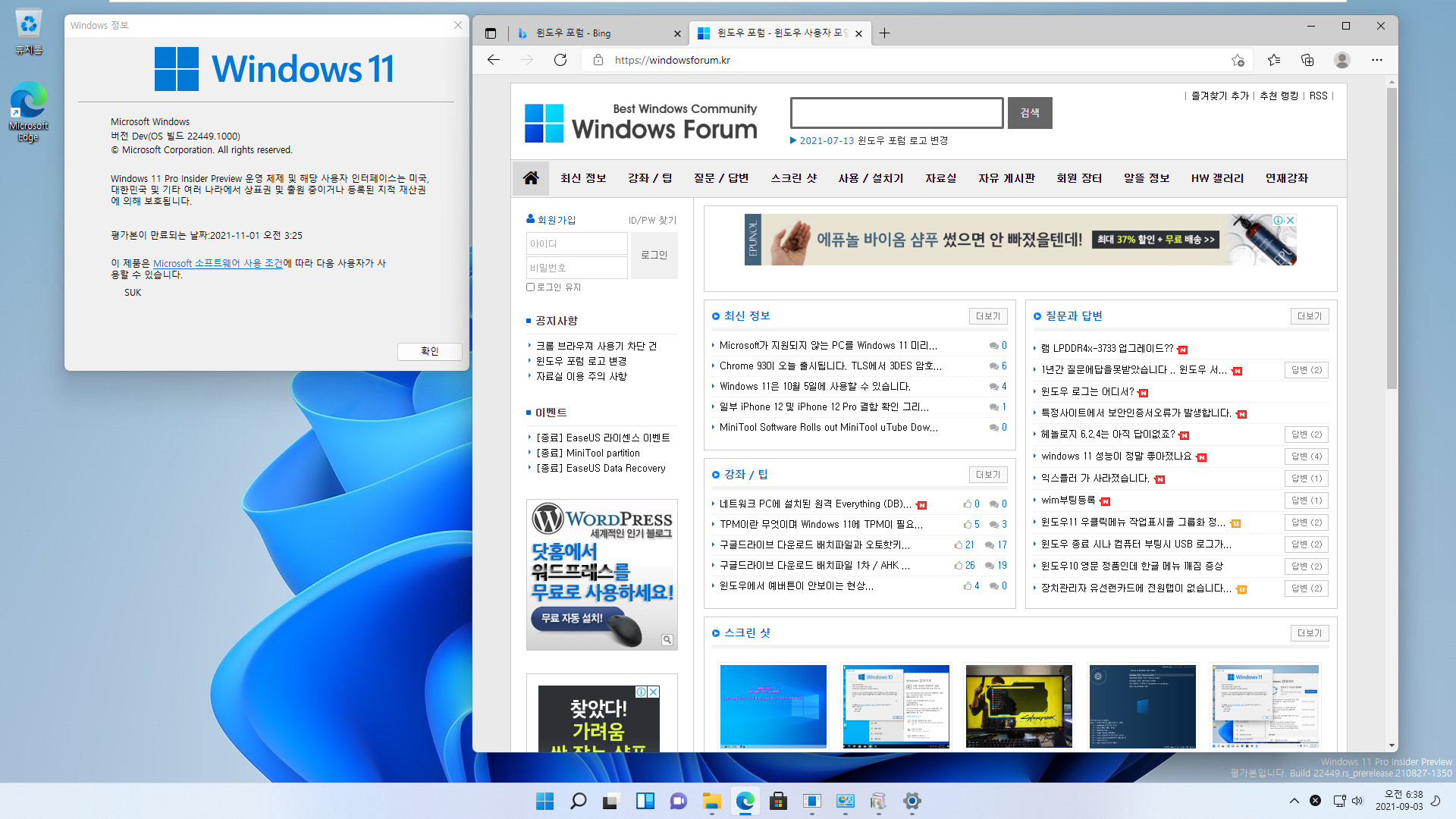Open the ID/PW 찾기 link
1456x819 pixels.
(652, 220)
